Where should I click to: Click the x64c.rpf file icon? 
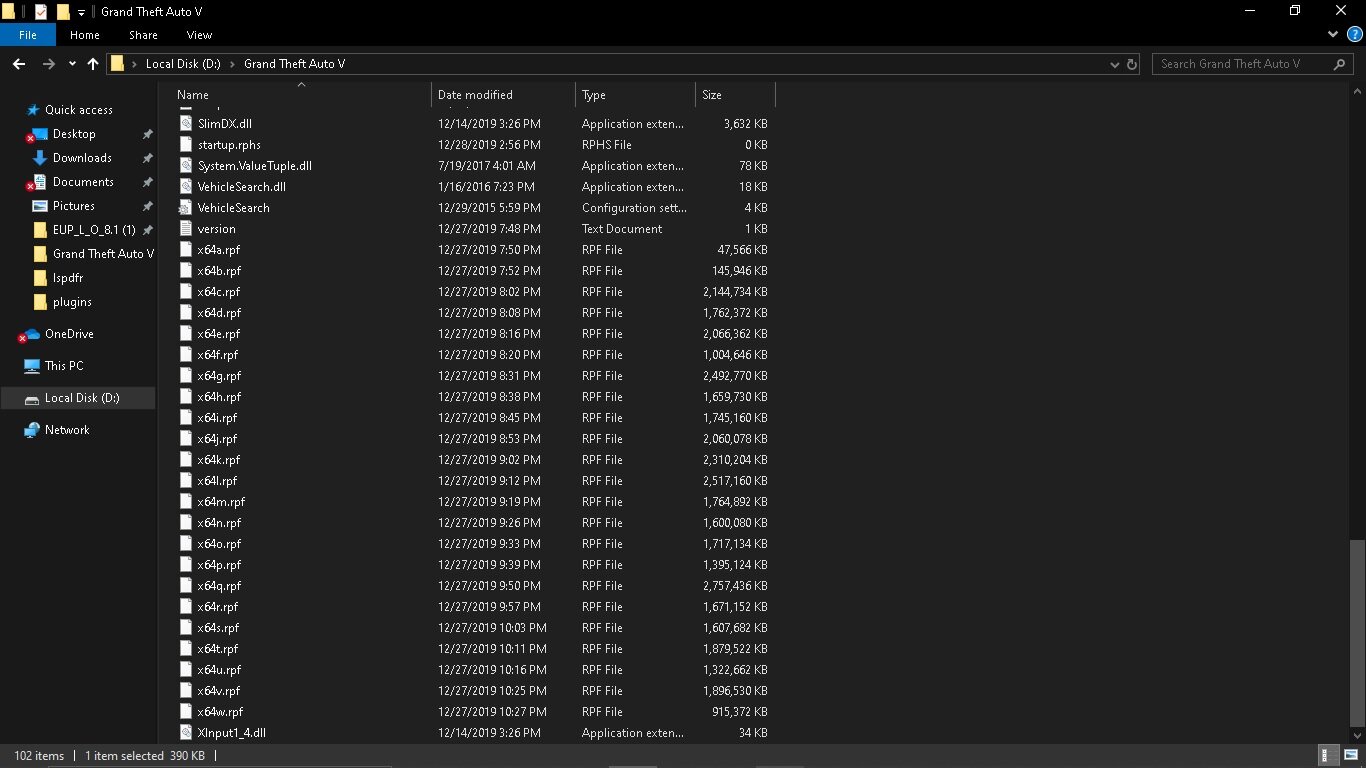pos(186,292)
